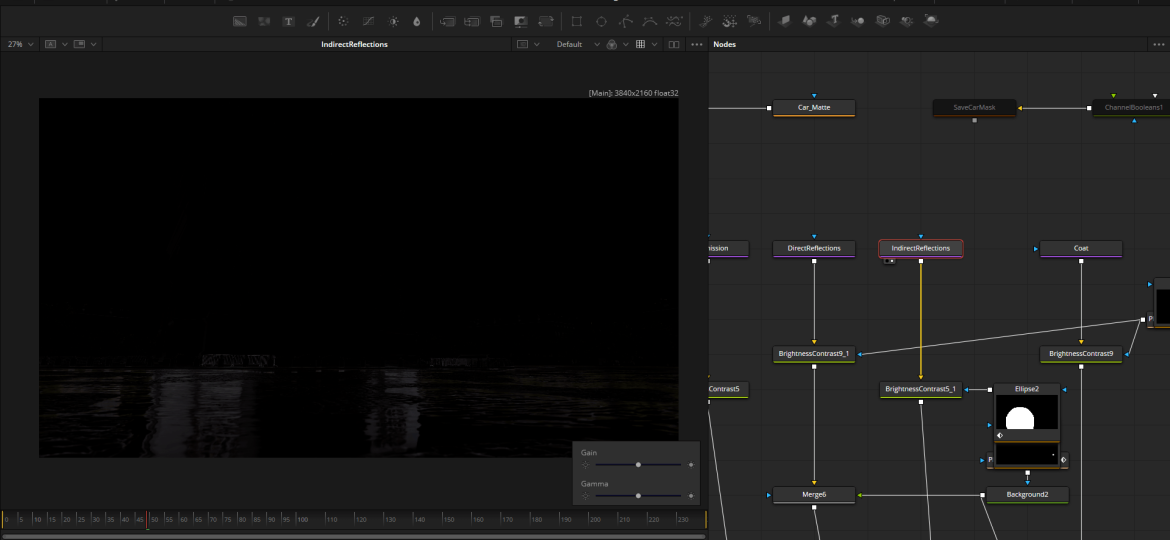This screenshot has width=1170, height=540.
Task: Select the Ellipse mask tool icon
Action: pos(601,21)
